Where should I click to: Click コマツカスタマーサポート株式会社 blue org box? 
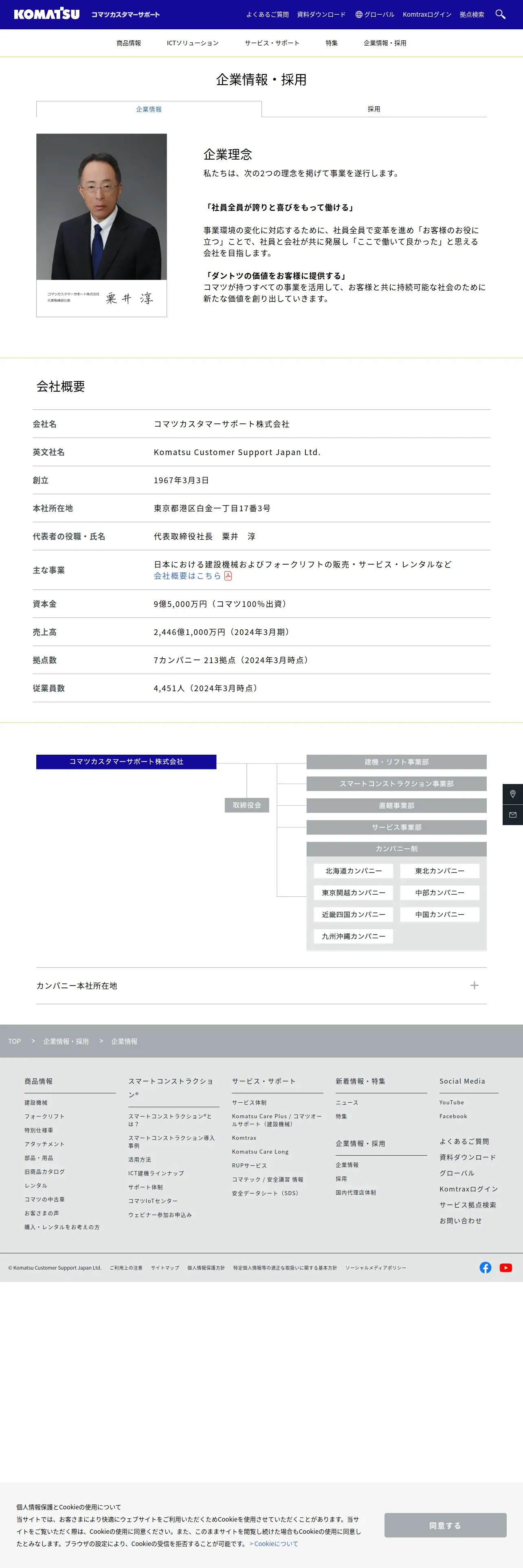tap(126, 762)
